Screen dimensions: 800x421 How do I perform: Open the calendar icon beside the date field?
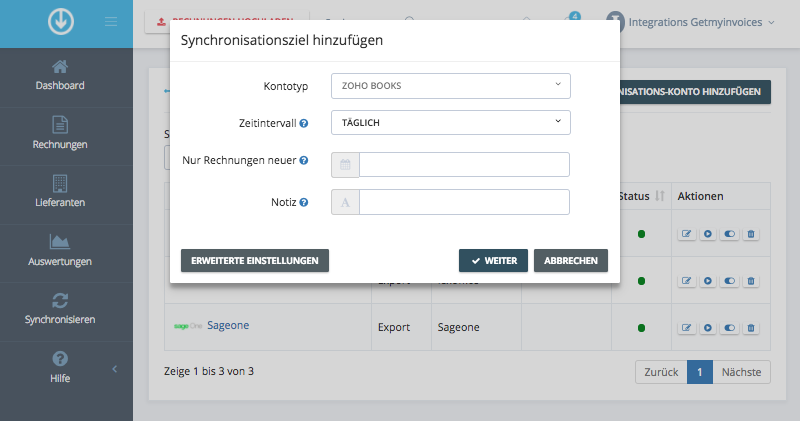(345, 164)
